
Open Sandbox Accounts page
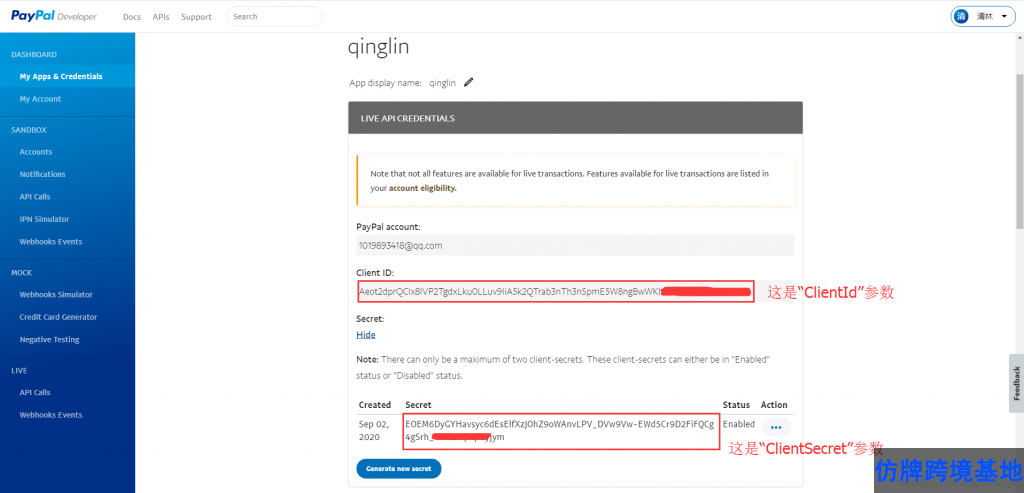tap(36, 152)
